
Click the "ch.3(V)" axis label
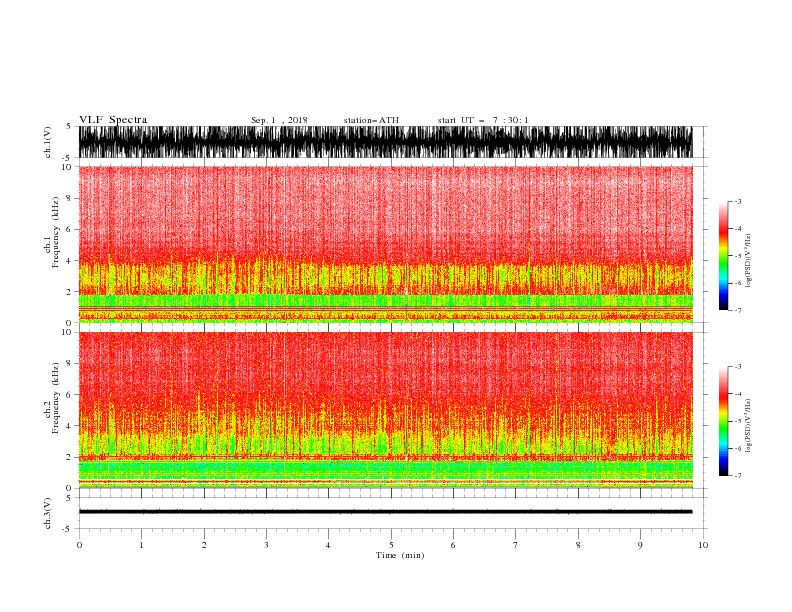tap(48, 514)
